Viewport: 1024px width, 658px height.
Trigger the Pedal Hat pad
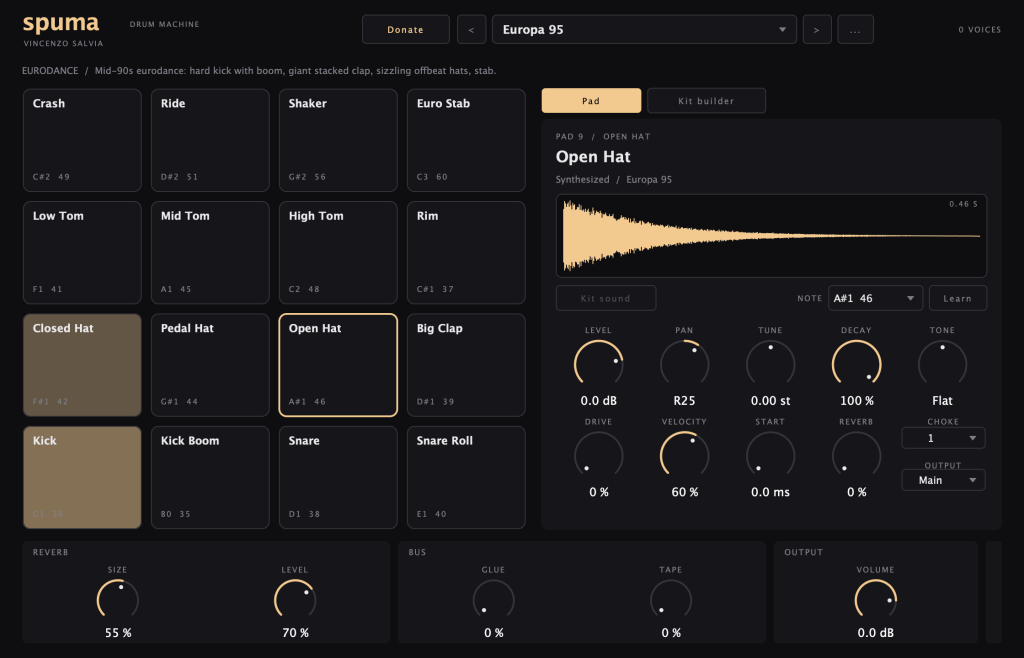[x=210, y=365]
